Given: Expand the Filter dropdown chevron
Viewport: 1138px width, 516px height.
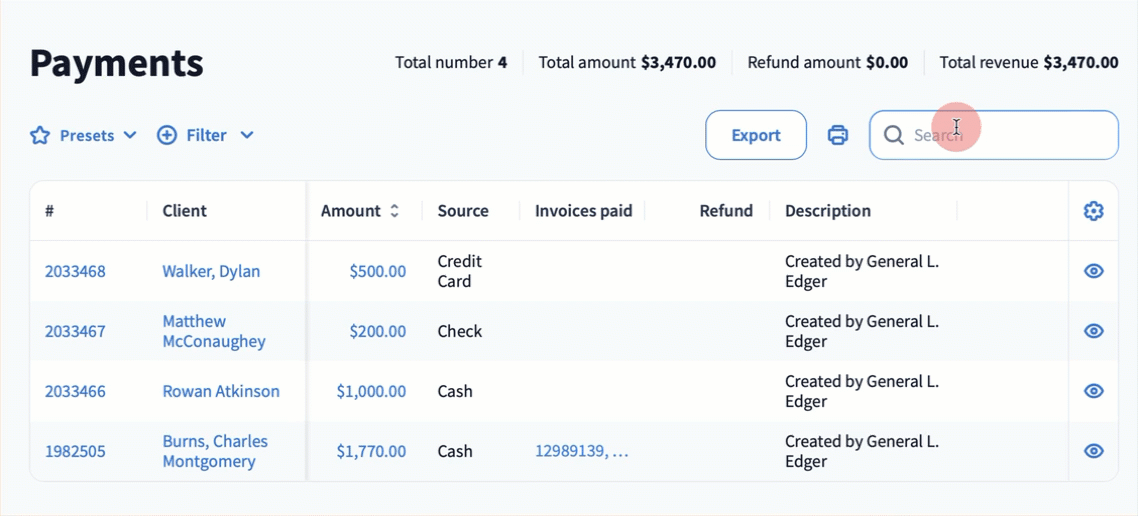Looking at the screenshot, I should click(x=247, y=135).
